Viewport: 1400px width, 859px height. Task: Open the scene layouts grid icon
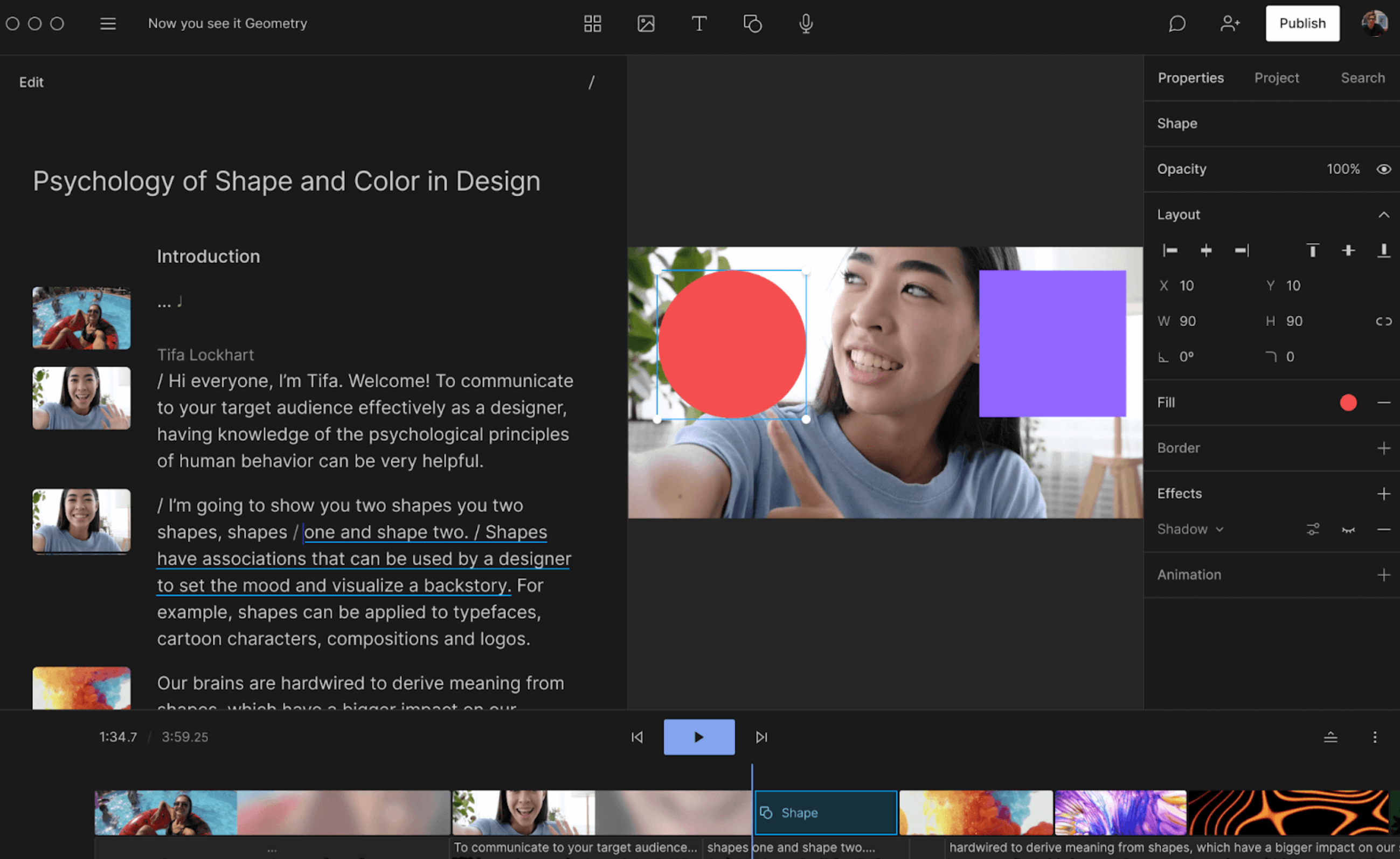(x=593, y=23)
